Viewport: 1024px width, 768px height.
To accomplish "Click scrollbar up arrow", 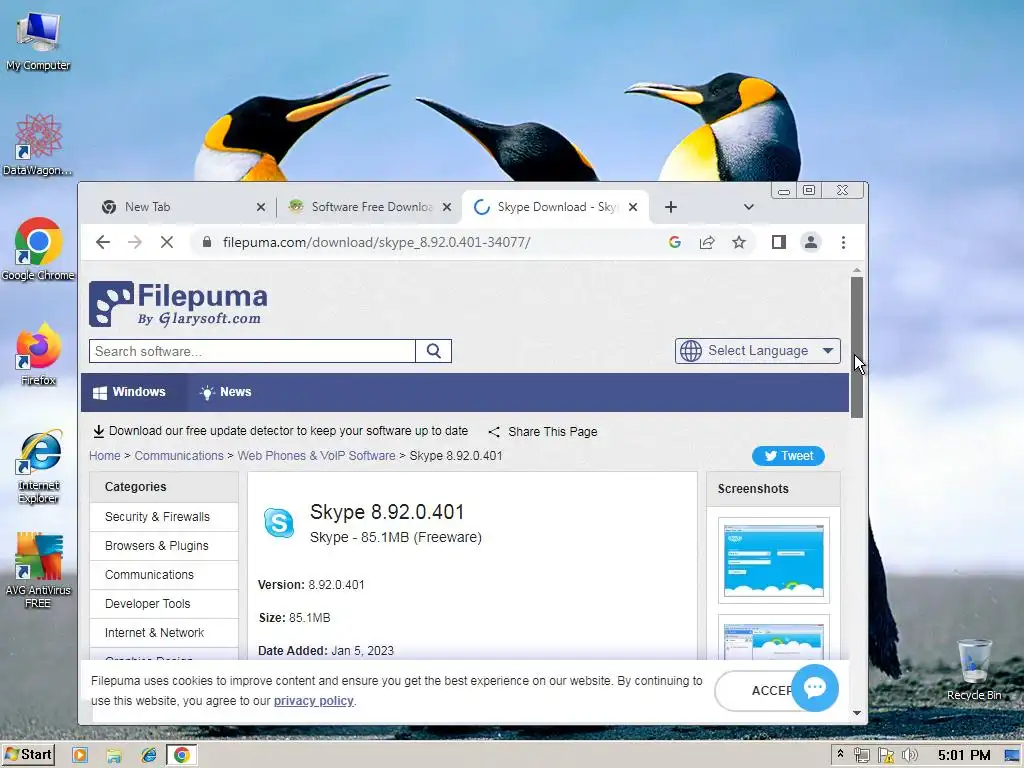I will [x=857, y=270].
